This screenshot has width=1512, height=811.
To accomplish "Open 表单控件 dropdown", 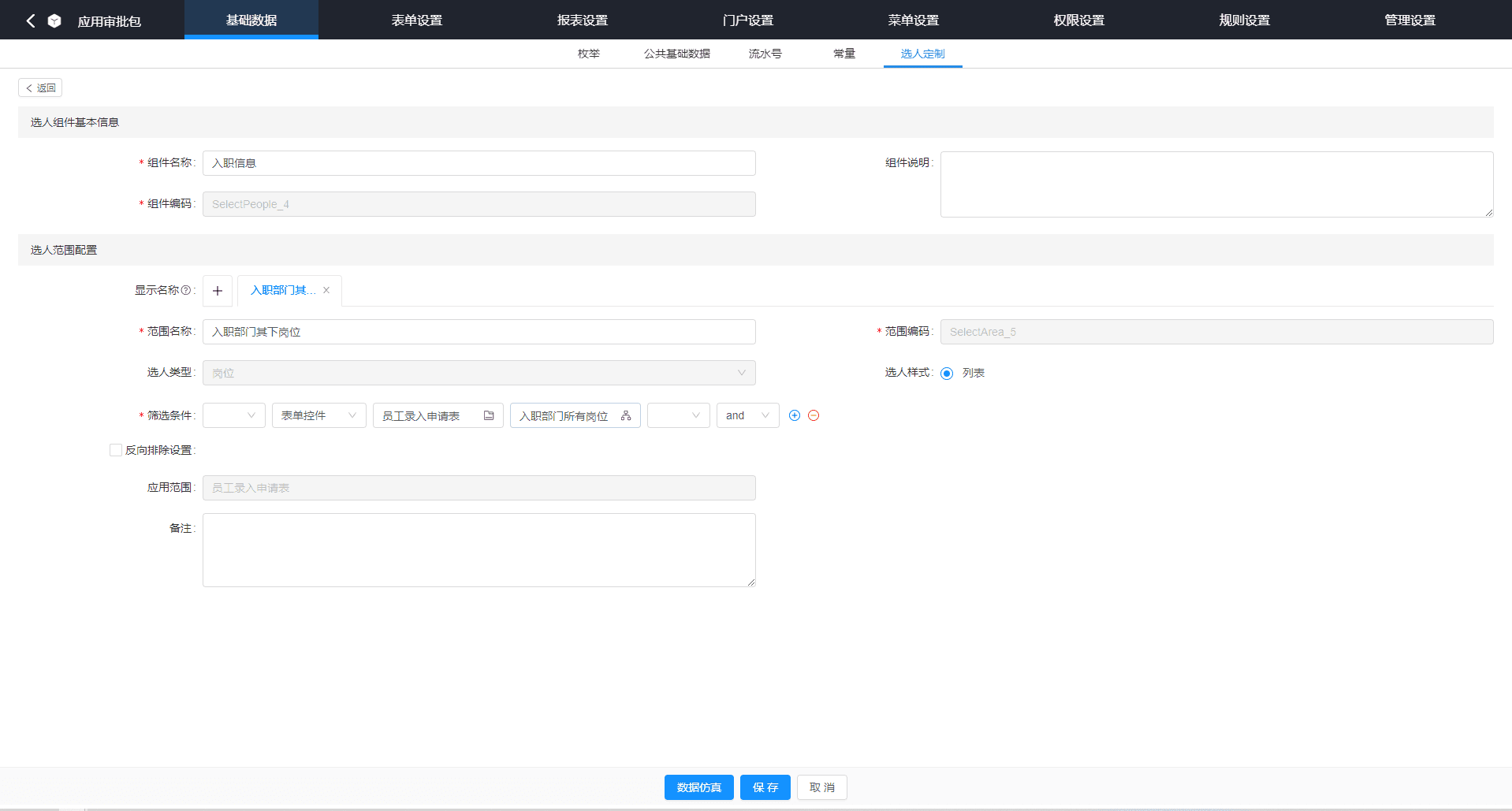I will [319, 415].
